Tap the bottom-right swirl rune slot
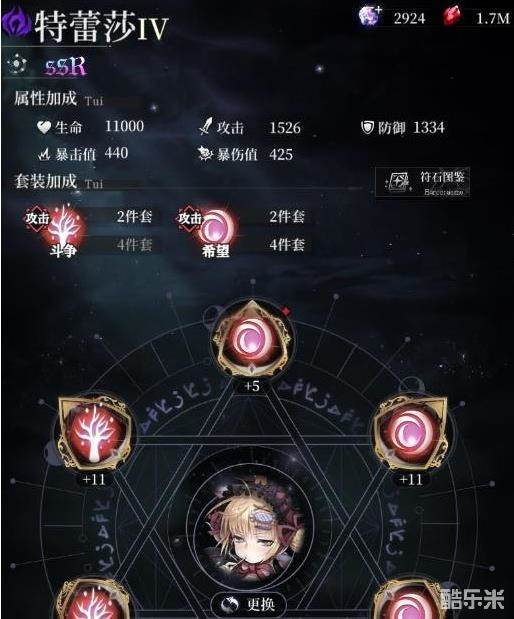 click(407, 599)
